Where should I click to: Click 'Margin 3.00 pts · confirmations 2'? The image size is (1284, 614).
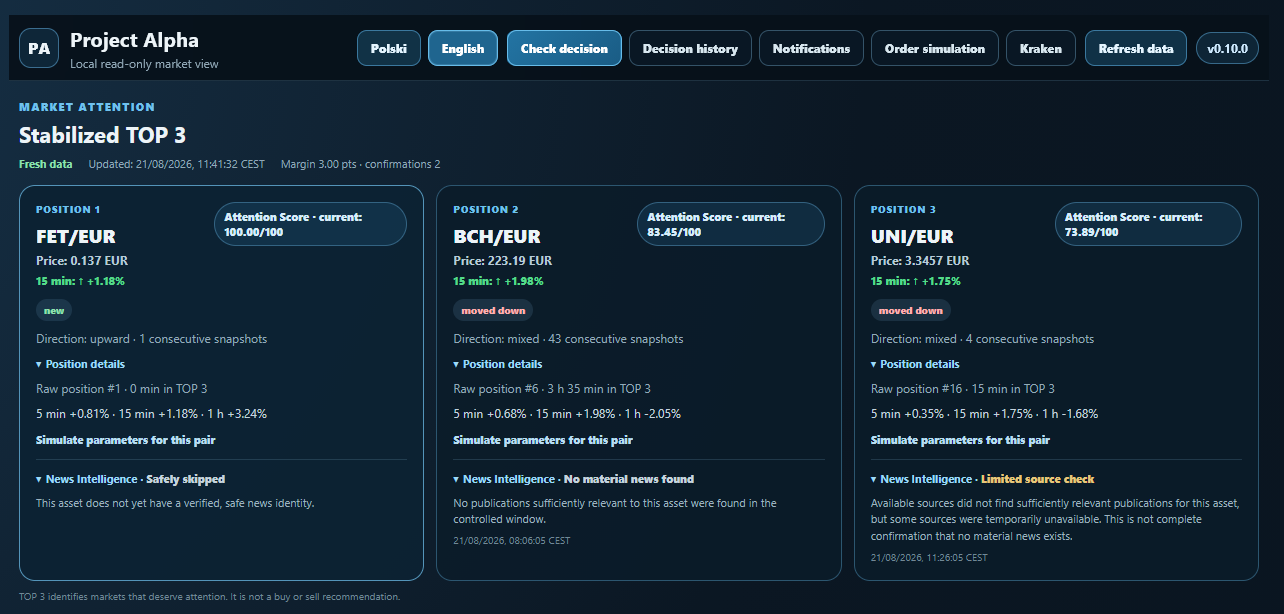pyautogui.click(x=361, y=164)
